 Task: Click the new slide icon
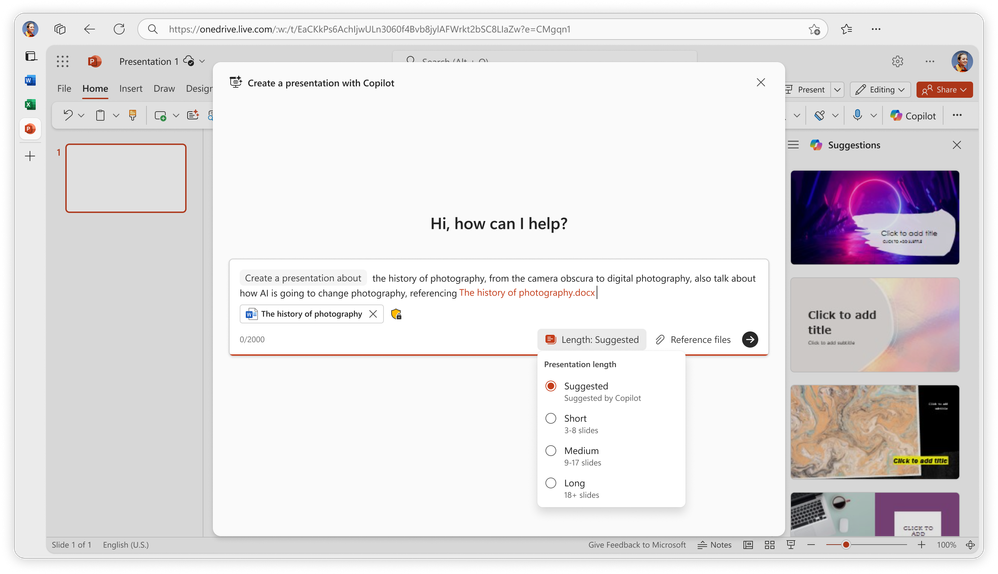pos(160,115)
